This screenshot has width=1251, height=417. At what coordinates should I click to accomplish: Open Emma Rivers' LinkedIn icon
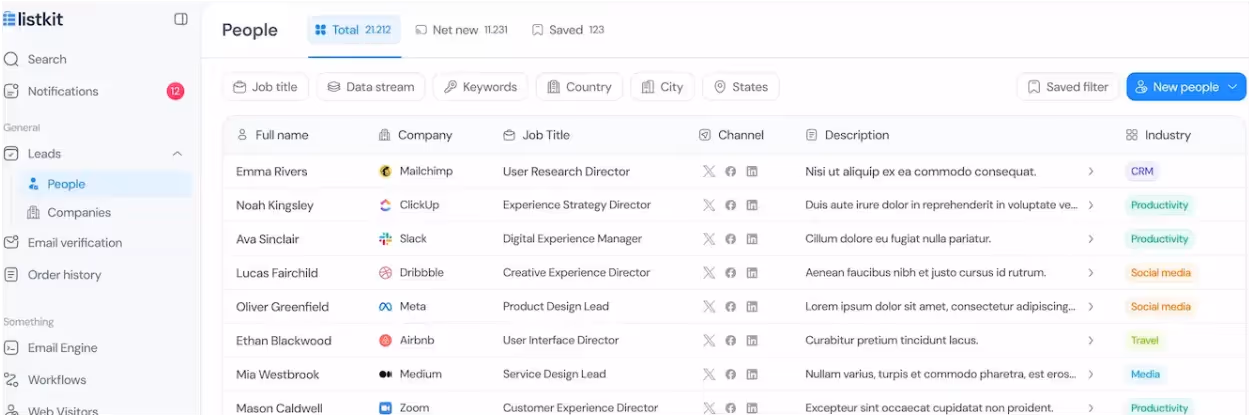coord(752,172)
